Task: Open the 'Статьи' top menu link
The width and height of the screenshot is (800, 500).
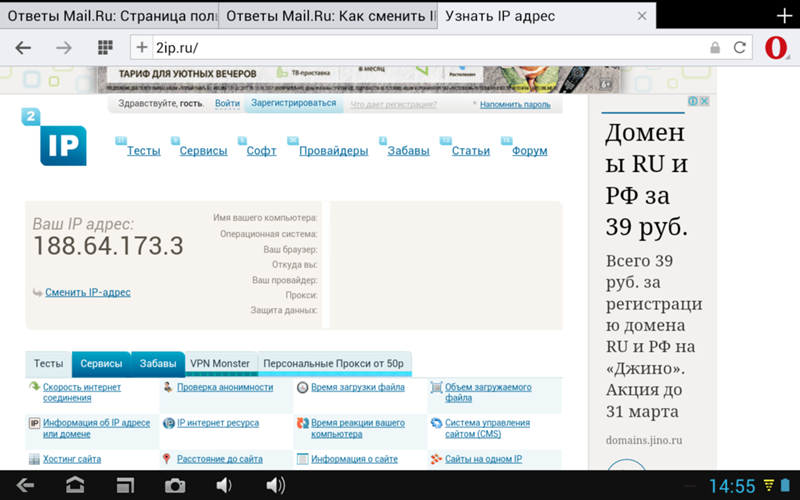Action: [x=470, y=151]
